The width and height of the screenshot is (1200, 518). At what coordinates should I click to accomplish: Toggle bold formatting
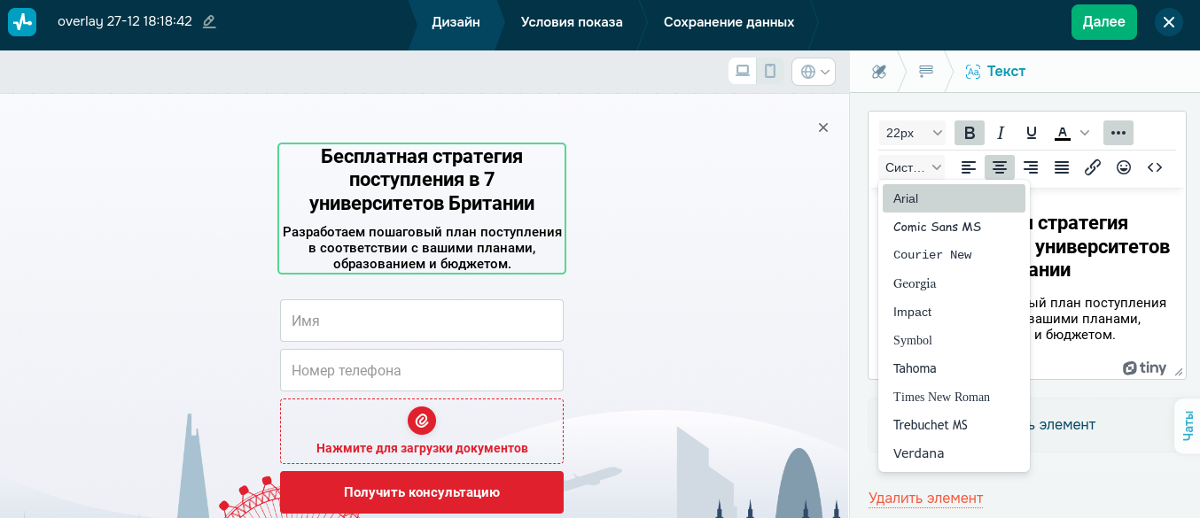tap(969, 133)
